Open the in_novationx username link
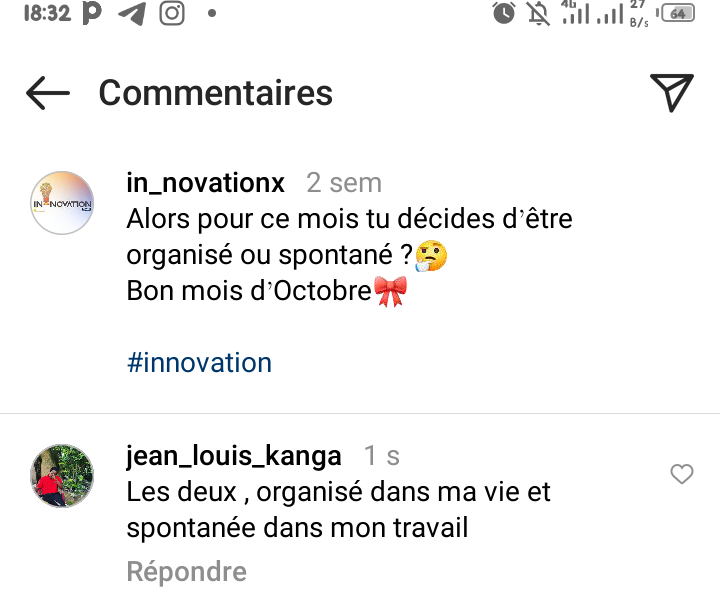The width and height of the screenshot is (720, 594). 206,183
